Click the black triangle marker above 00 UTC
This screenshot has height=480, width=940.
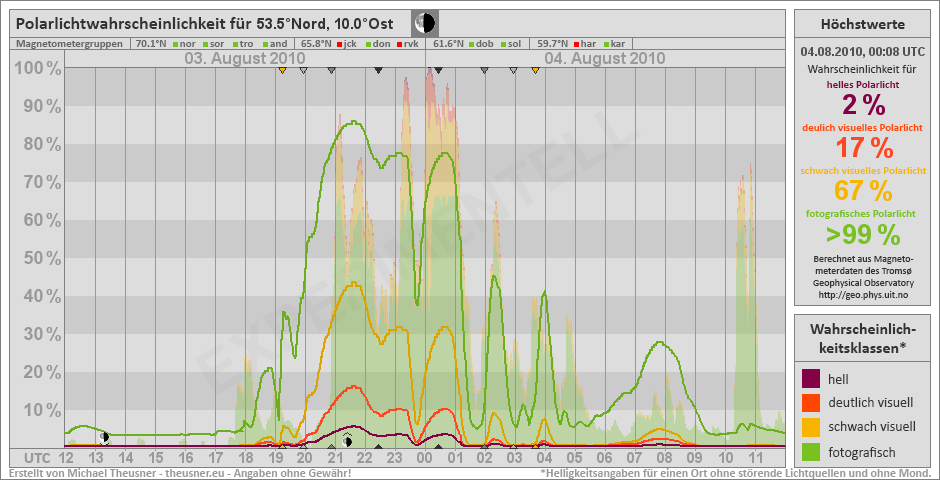click(x=437, y=71)
